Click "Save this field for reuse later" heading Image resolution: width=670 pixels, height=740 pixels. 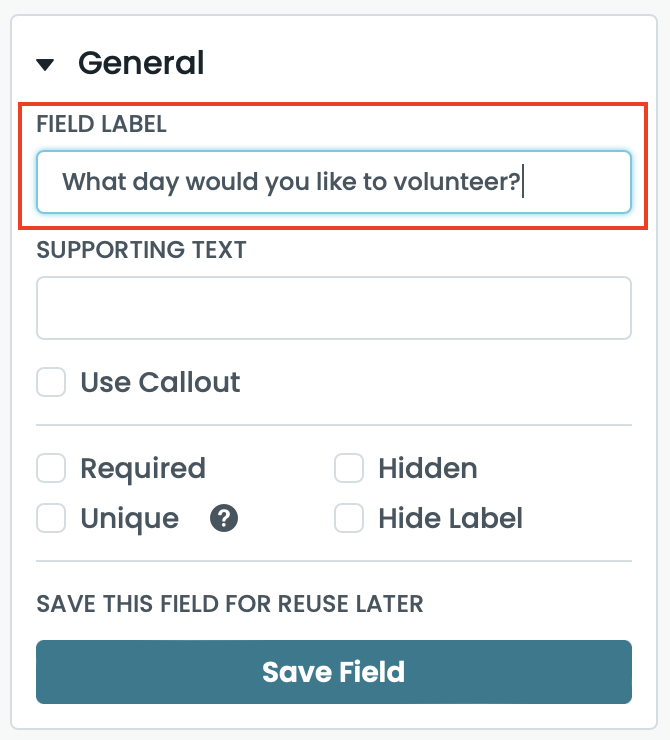(230, 604)
